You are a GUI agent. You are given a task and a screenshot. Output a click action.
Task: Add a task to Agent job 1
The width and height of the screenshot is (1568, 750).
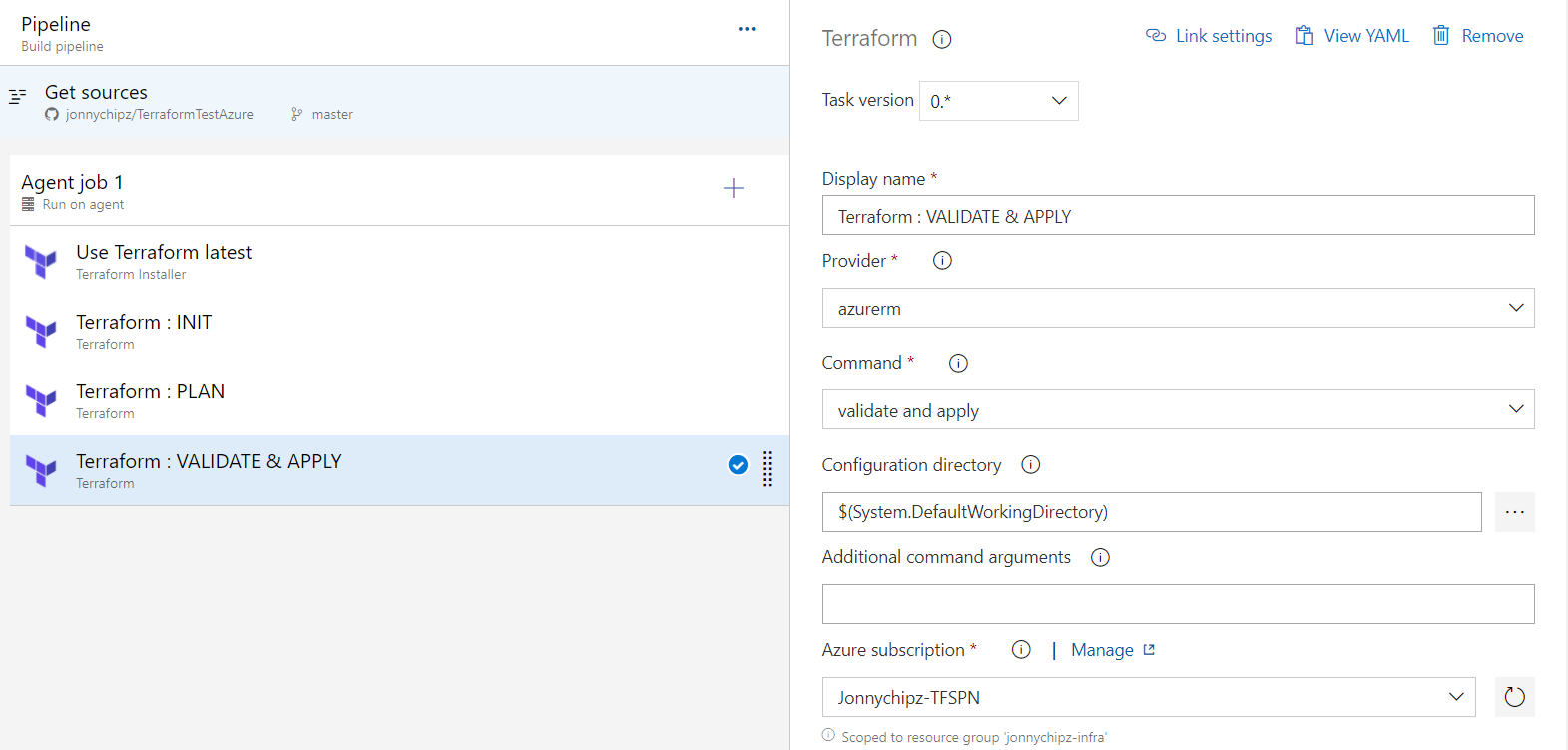[x=734, y=188]
